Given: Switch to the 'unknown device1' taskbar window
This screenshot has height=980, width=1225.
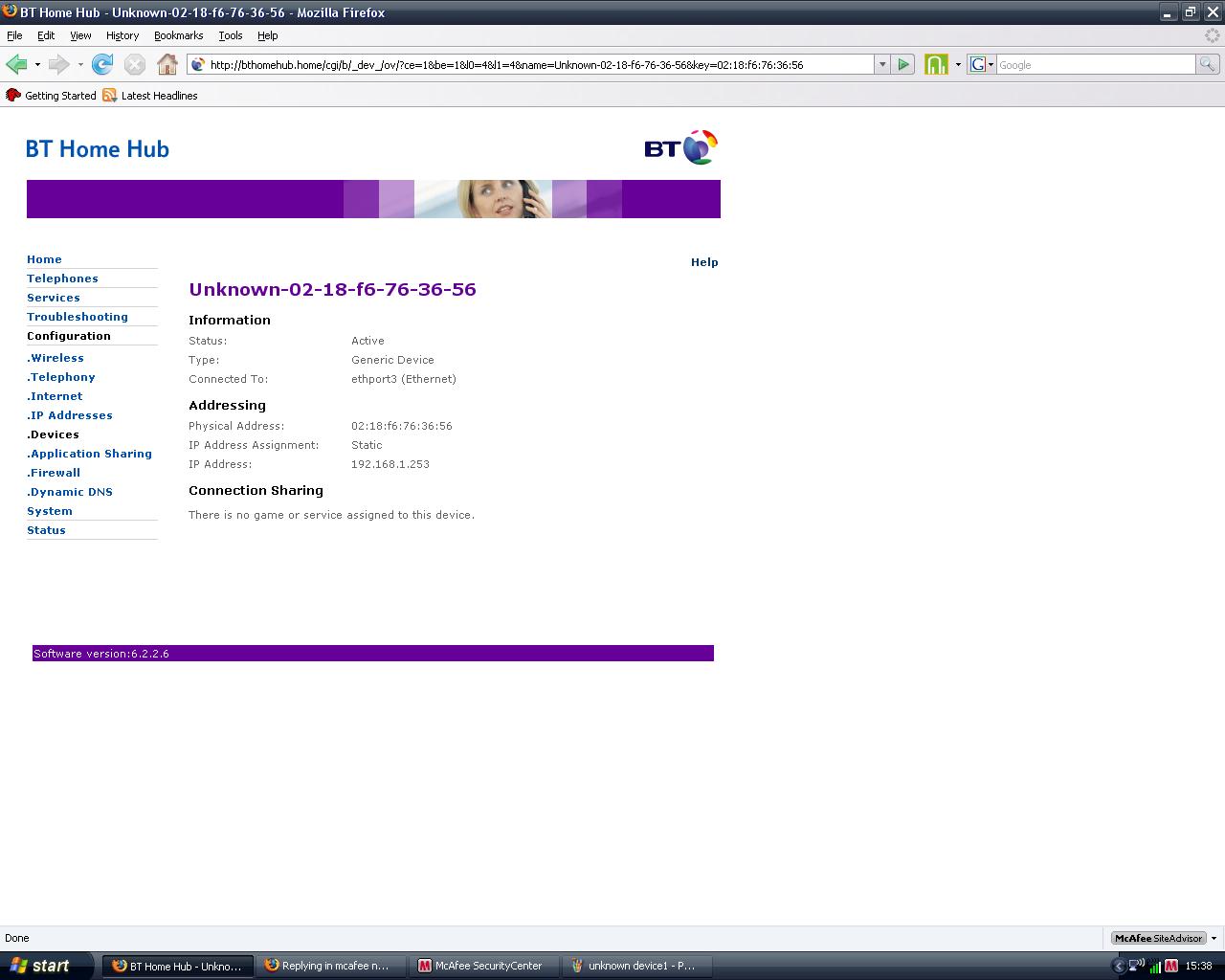Looking at the screenshot, I should click(638, 966).
